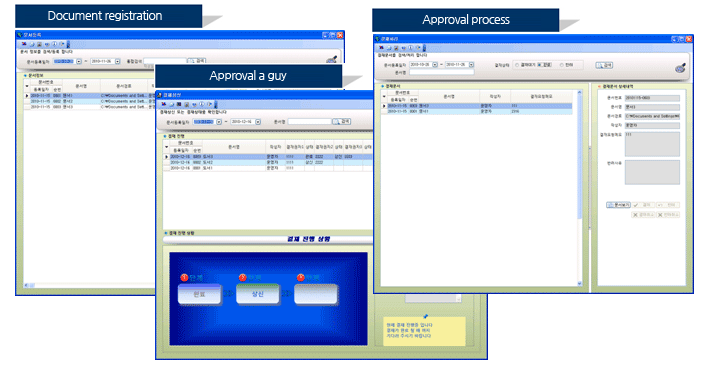
Task: Click document name input field in Approval process
Action: (441, 72)
